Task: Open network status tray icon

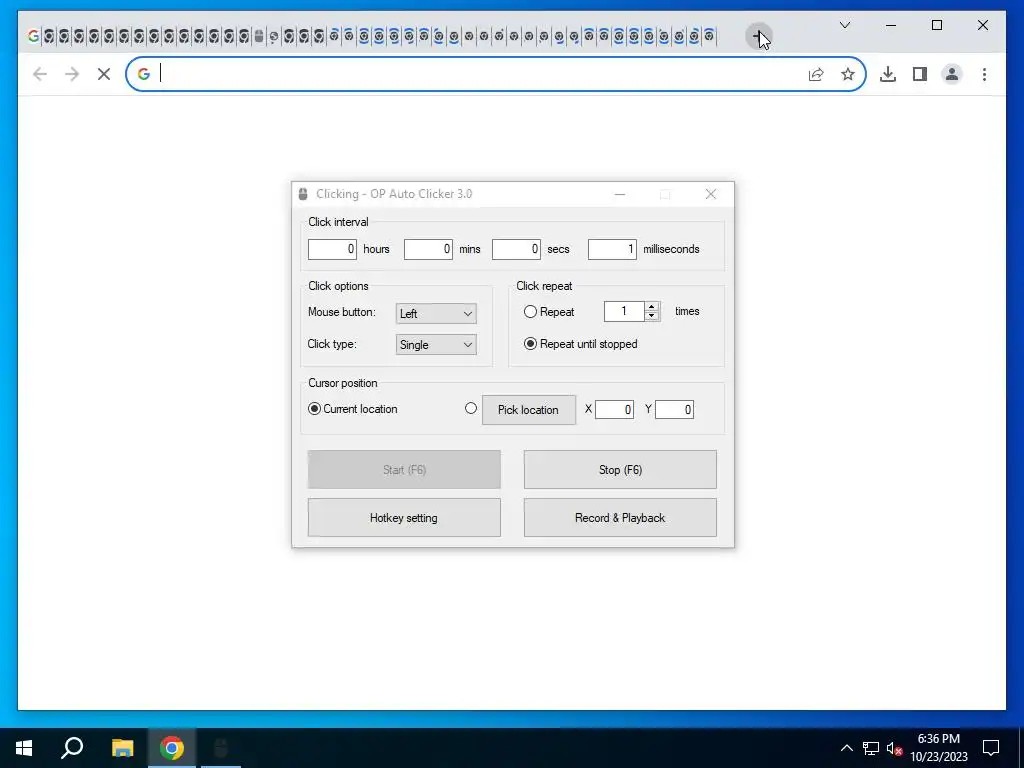Action: coord(871,748)
